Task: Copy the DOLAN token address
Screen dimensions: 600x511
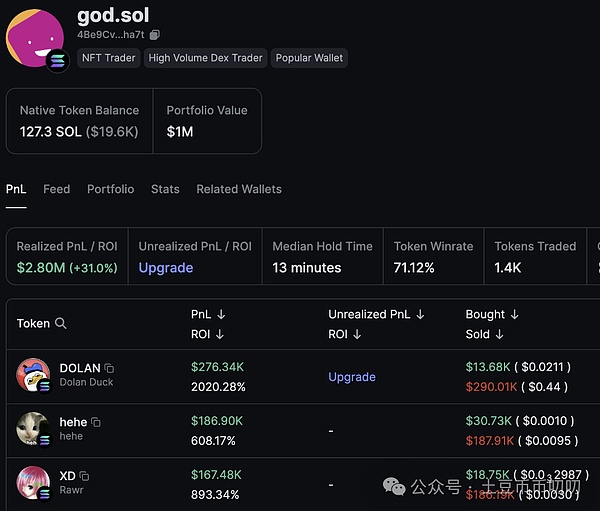Action: click(x=109, y=369)
